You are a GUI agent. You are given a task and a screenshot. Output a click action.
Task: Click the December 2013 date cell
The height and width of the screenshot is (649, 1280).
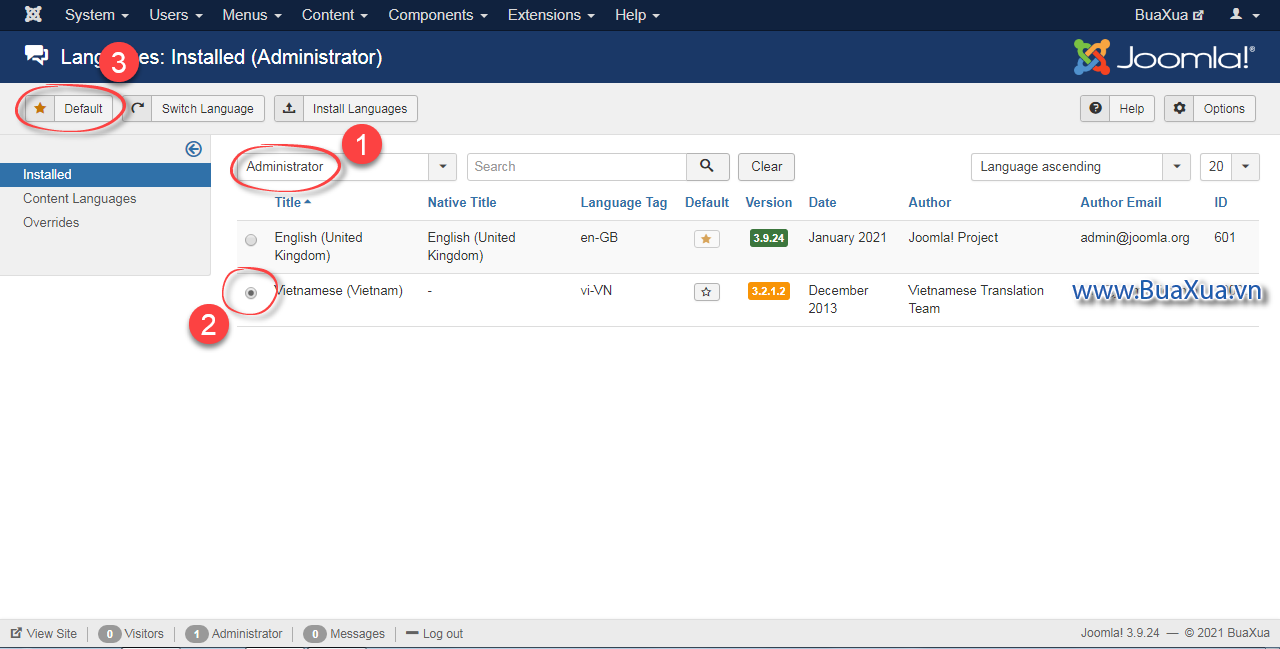point(839,300)
